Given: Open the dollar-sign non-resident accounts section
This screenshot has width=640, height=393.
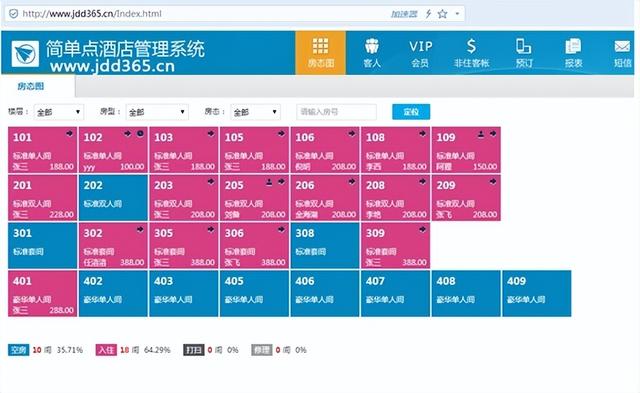Looking at the screenshot, I should [471, 53].
